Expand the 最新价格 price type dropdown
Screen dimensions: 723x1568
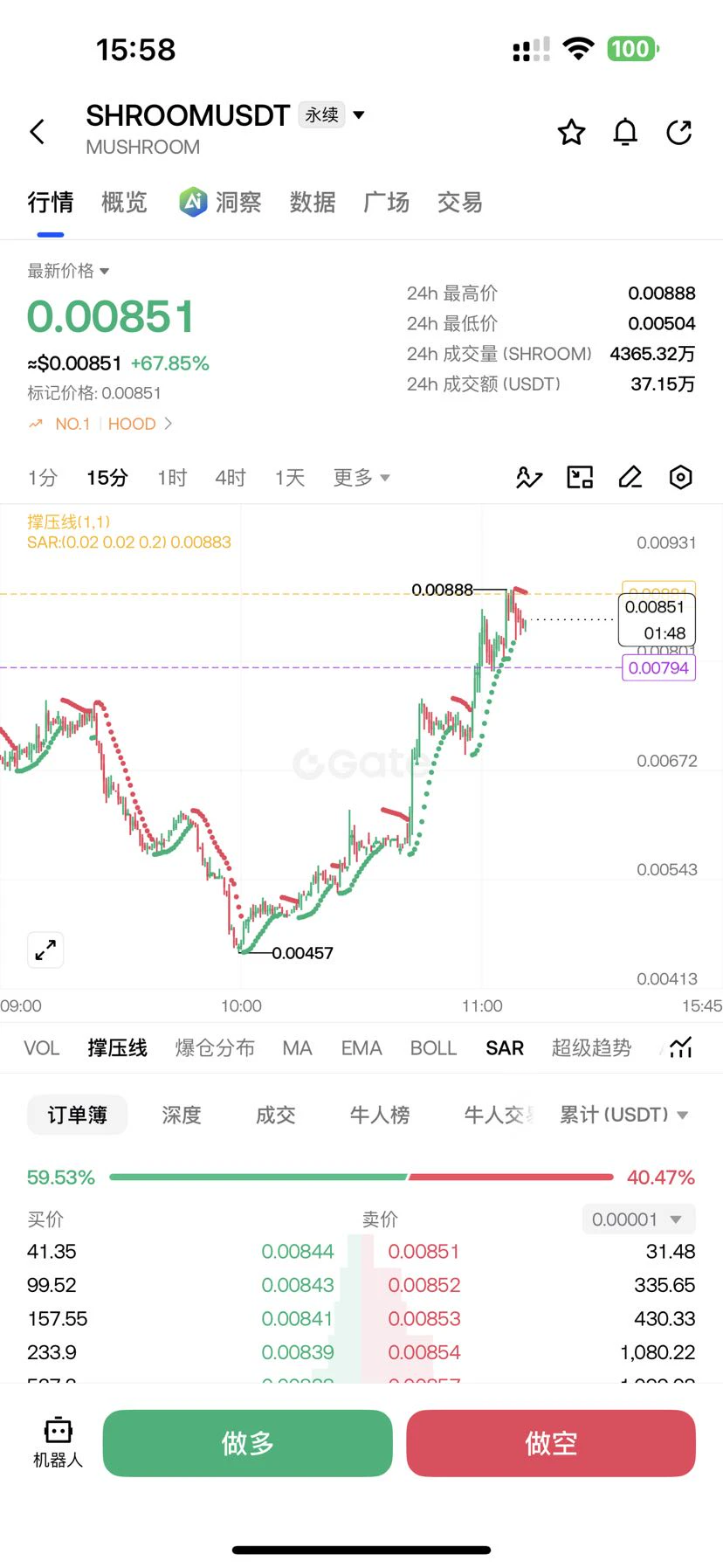(x=68, y=271)
